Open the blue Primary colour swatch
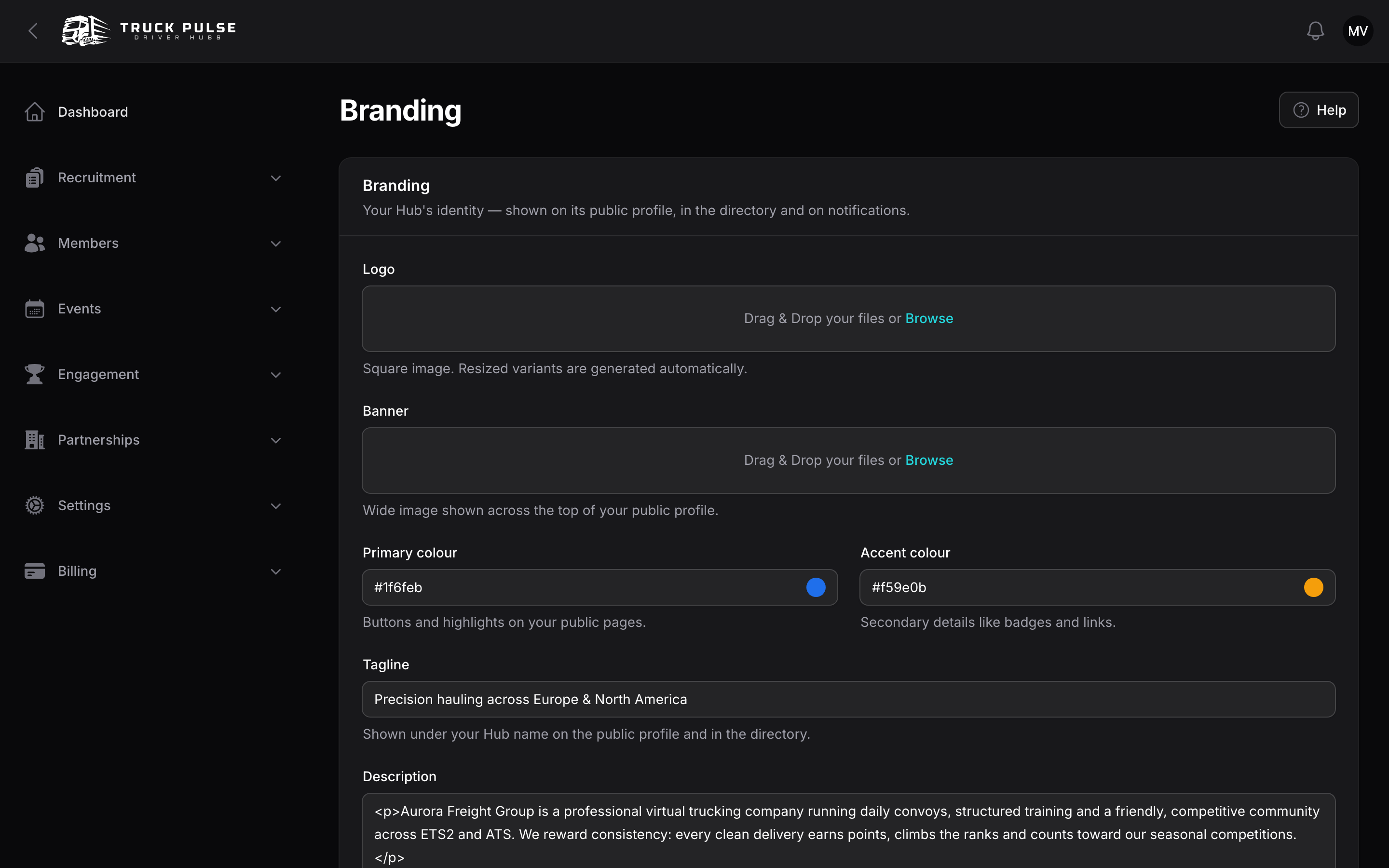The image size is (1389, 868). click(x=816, y=587)
